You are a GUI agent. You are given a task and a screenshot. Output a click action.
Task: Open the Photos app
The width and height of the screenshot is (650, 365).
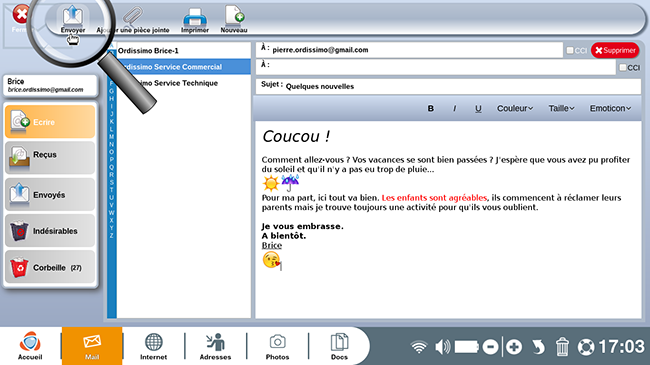point(277,346)
